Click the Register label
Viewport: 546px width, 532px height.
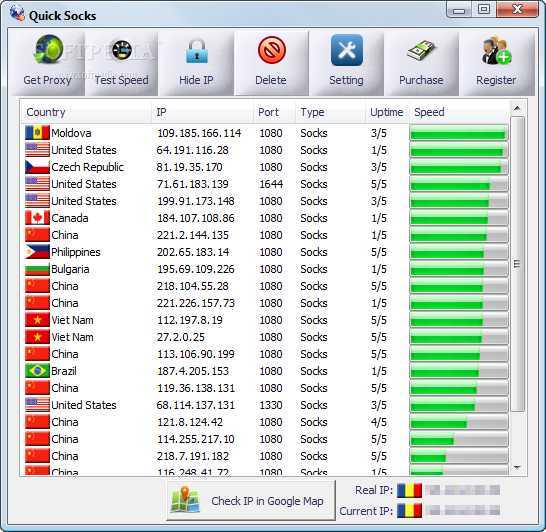496,80
